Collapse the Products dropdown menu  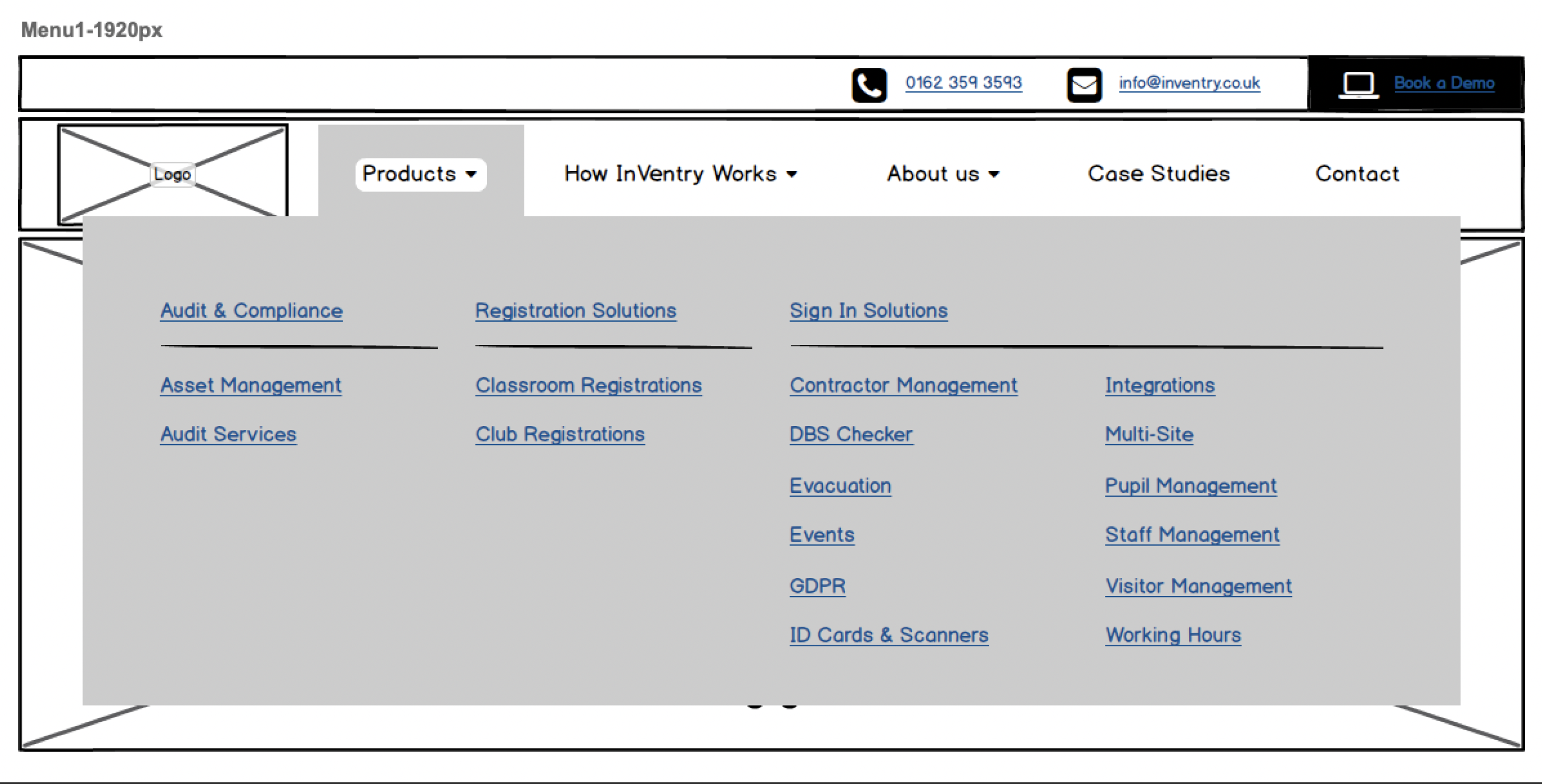click(420, 174)
